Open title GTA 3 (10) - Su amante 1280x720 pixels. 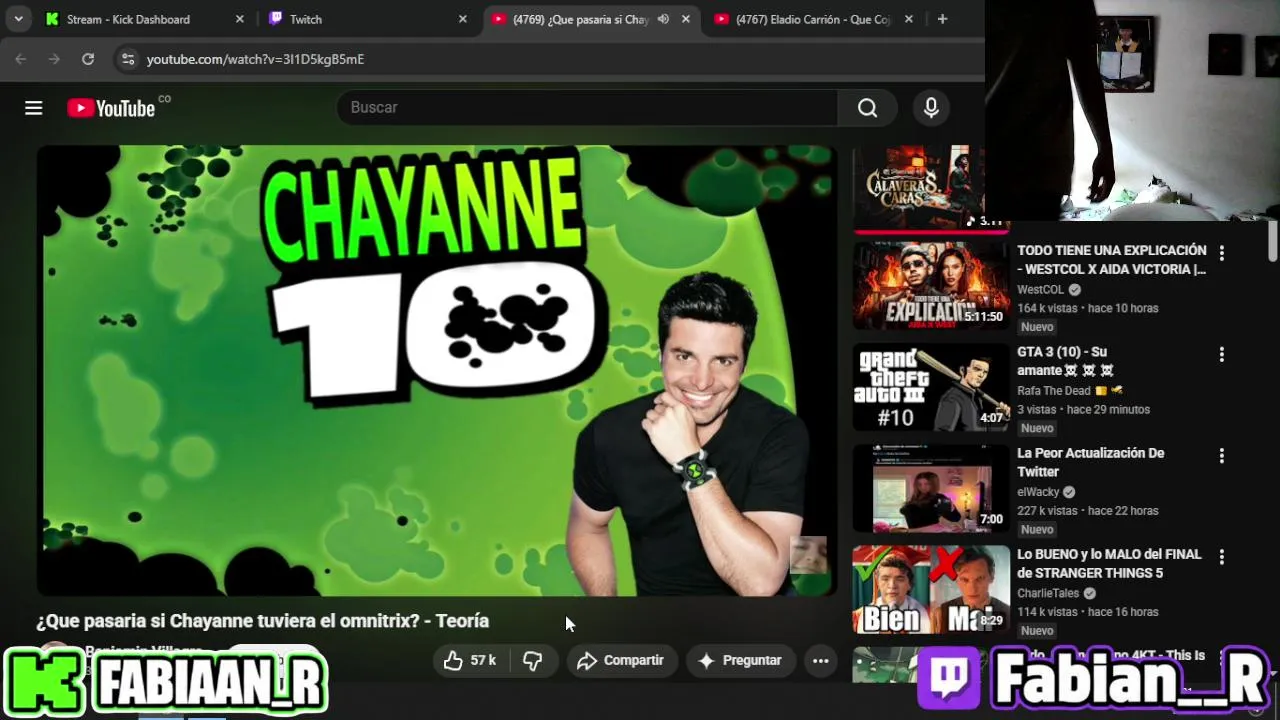(x=1065, y=361)
